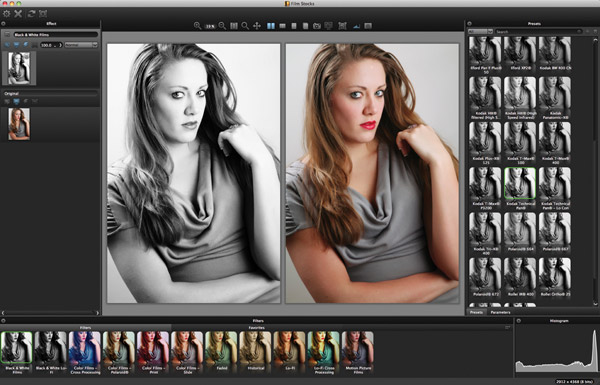Choose the Kodak T-Max 100 preset
This screenshot has height=385, width=600.
[x=520, y=143]
